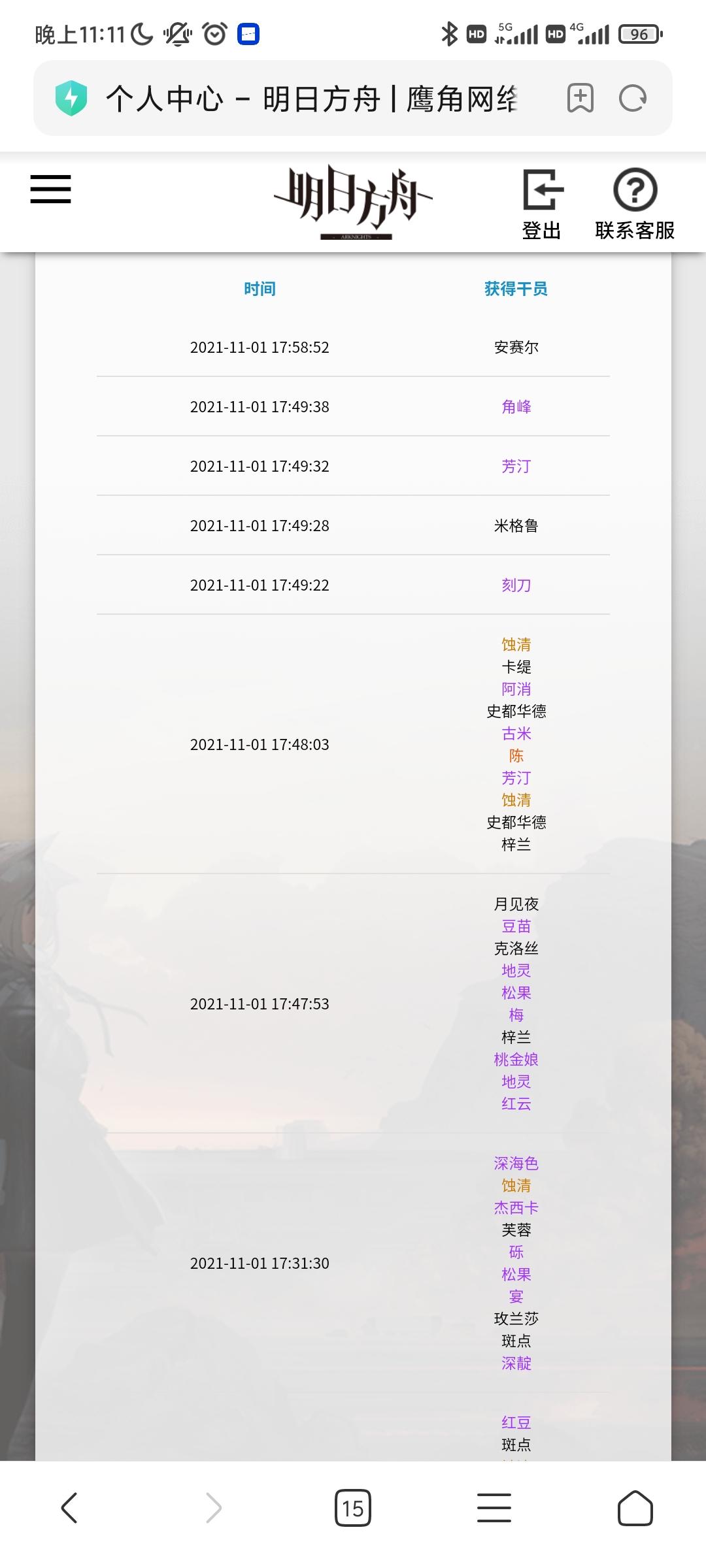Reload page using refresh icon
This screenshot has height=1568, width=706.
click(633, 98)
